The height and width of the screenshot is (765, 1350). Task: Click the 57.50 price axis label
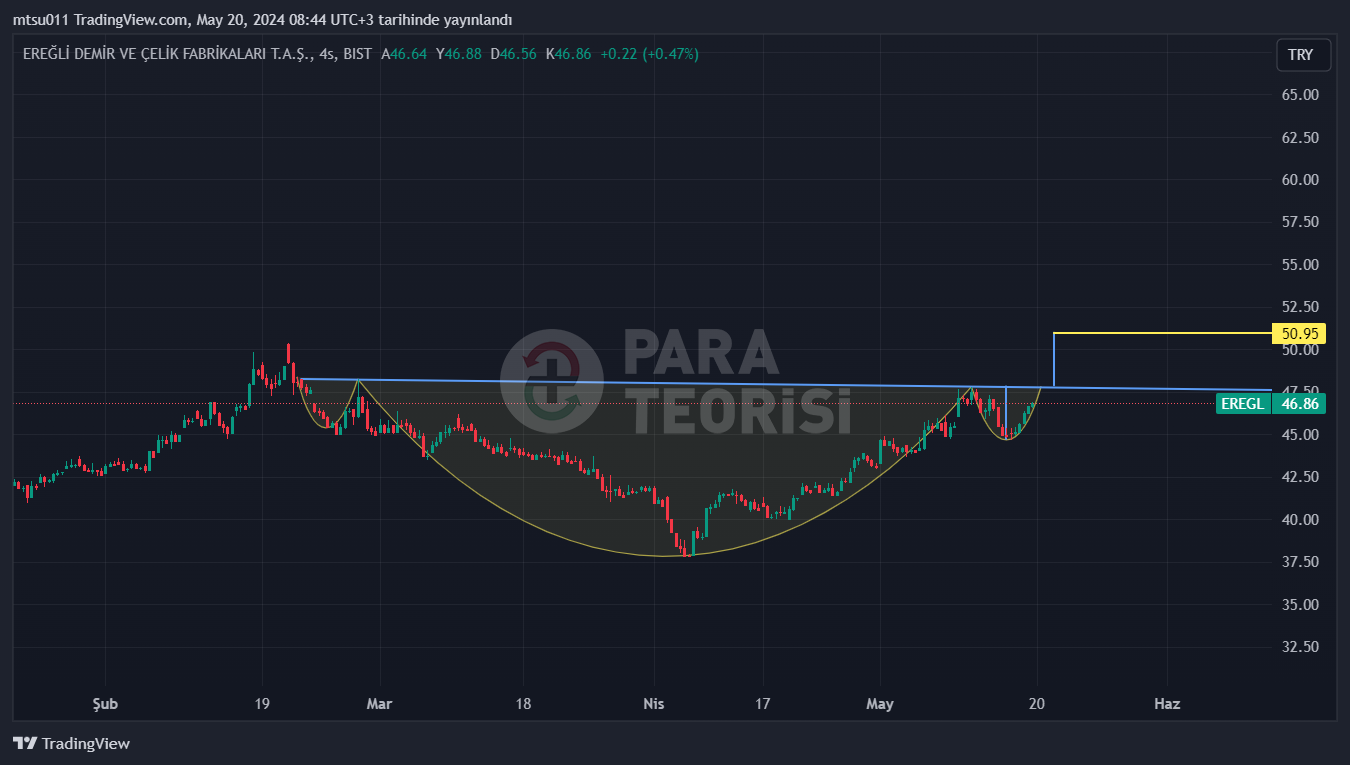point(1300,222)
